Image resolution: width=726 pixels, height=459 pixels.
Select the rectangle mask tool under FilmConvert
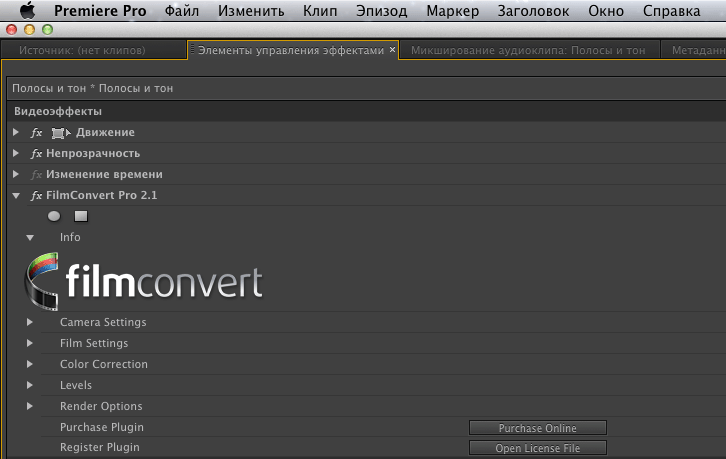tap(81, 216)
